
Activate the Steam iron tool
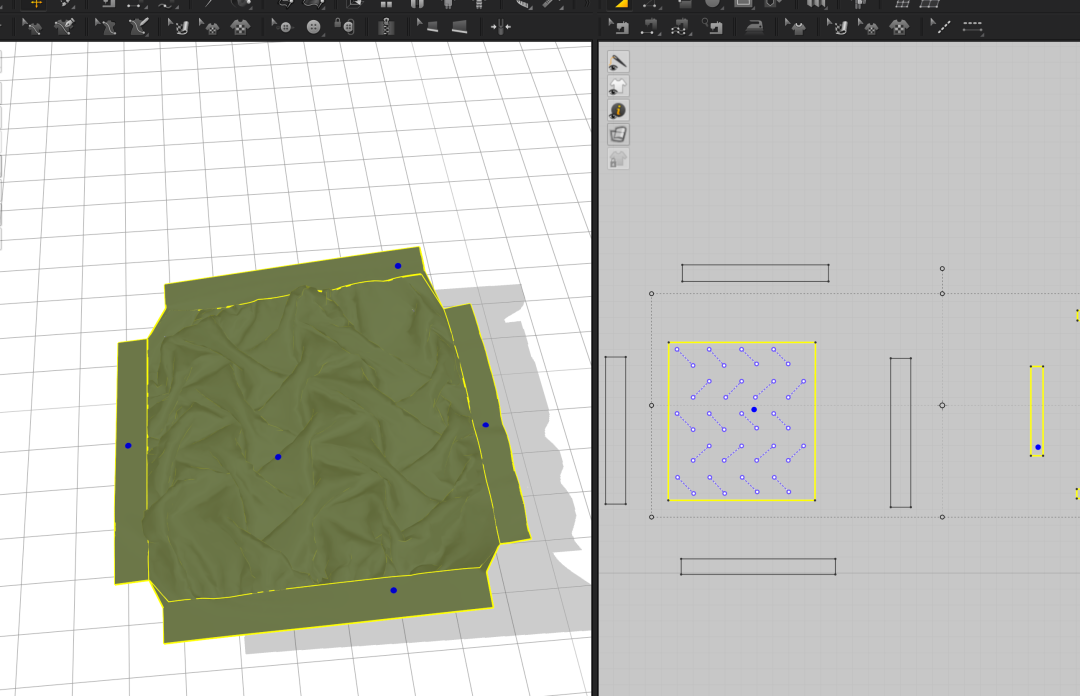[x=755, y=28]
